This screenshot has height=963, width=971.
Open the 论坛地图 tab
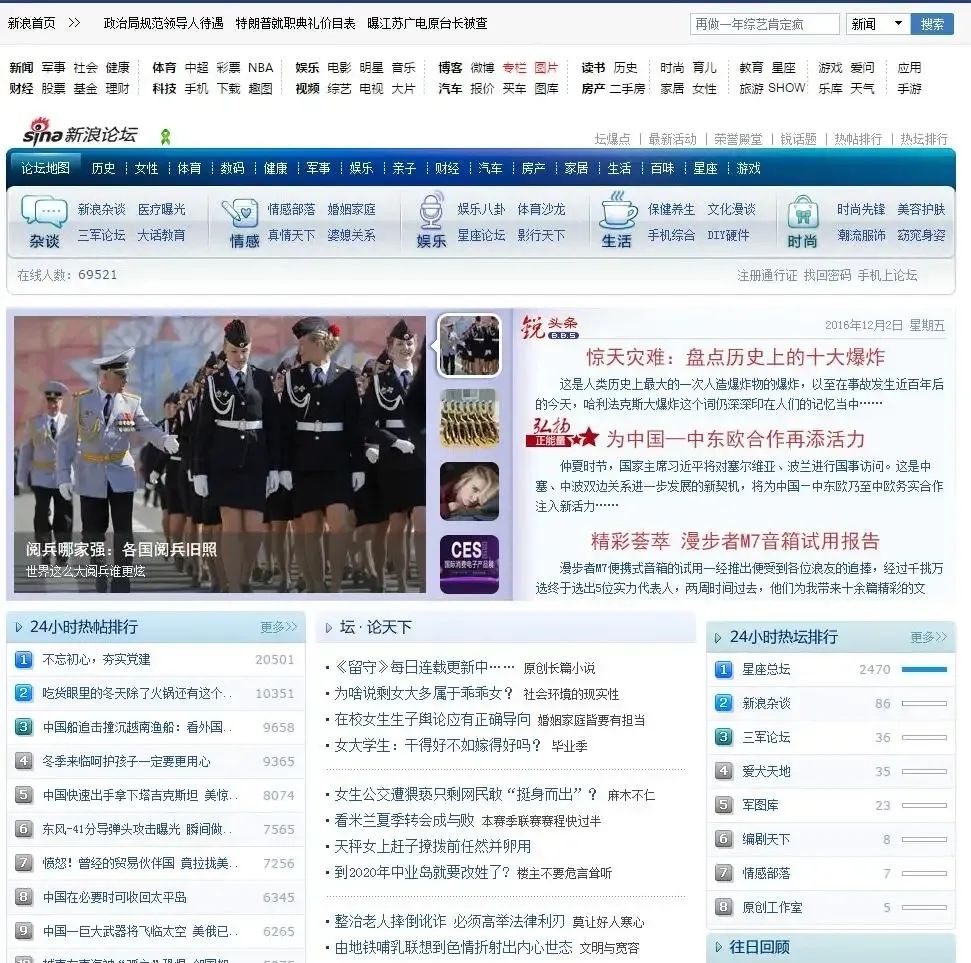(46, 168)
